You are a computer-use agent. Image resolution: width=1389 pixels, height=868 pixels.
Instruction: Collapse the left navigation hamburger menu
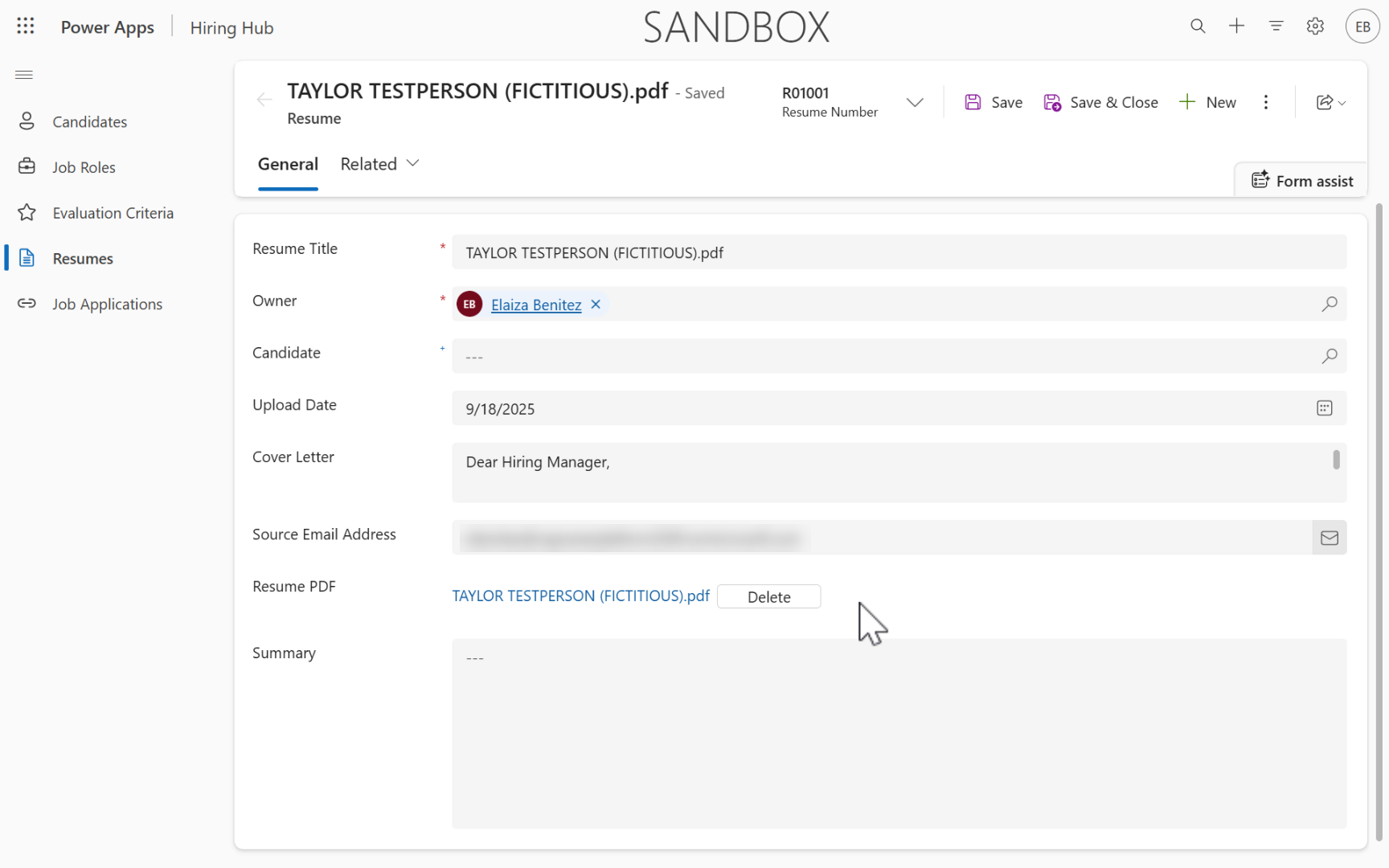[24, 75]
